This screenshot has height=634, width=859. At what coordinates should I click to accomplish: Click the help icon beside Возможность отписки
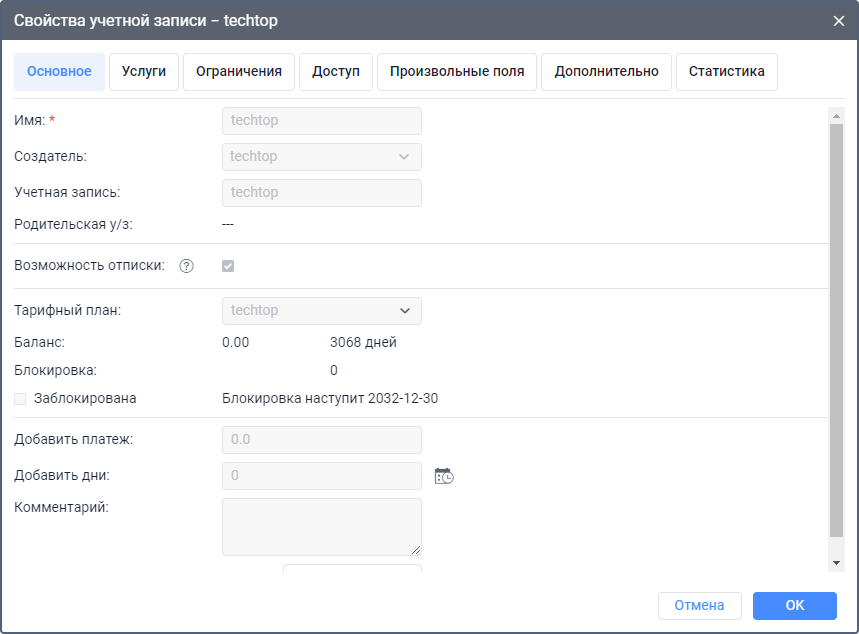click(x=186, y=266)
